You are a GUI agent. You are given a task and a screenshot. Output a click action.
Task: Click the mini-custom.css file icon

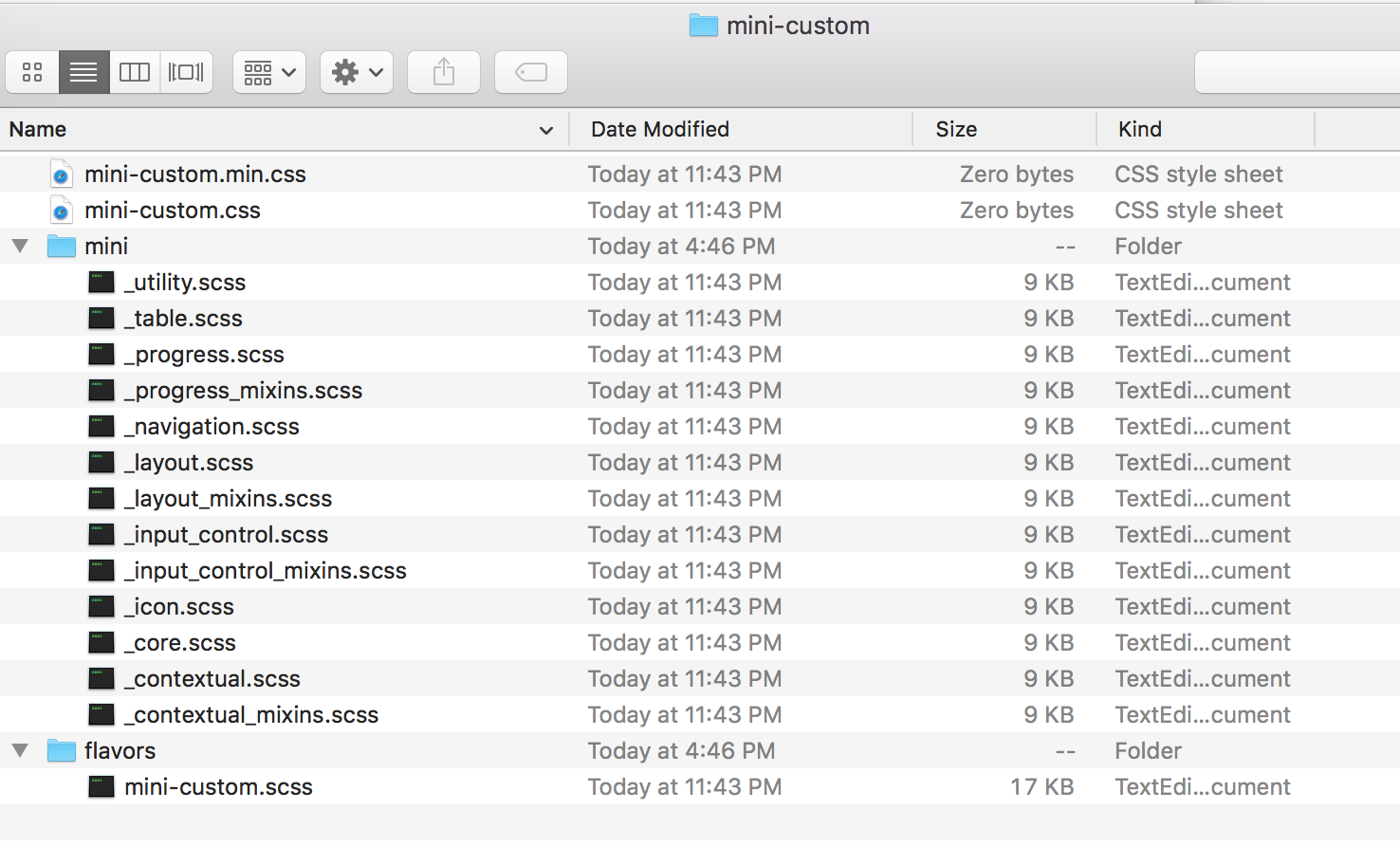(x=61, y=211)
